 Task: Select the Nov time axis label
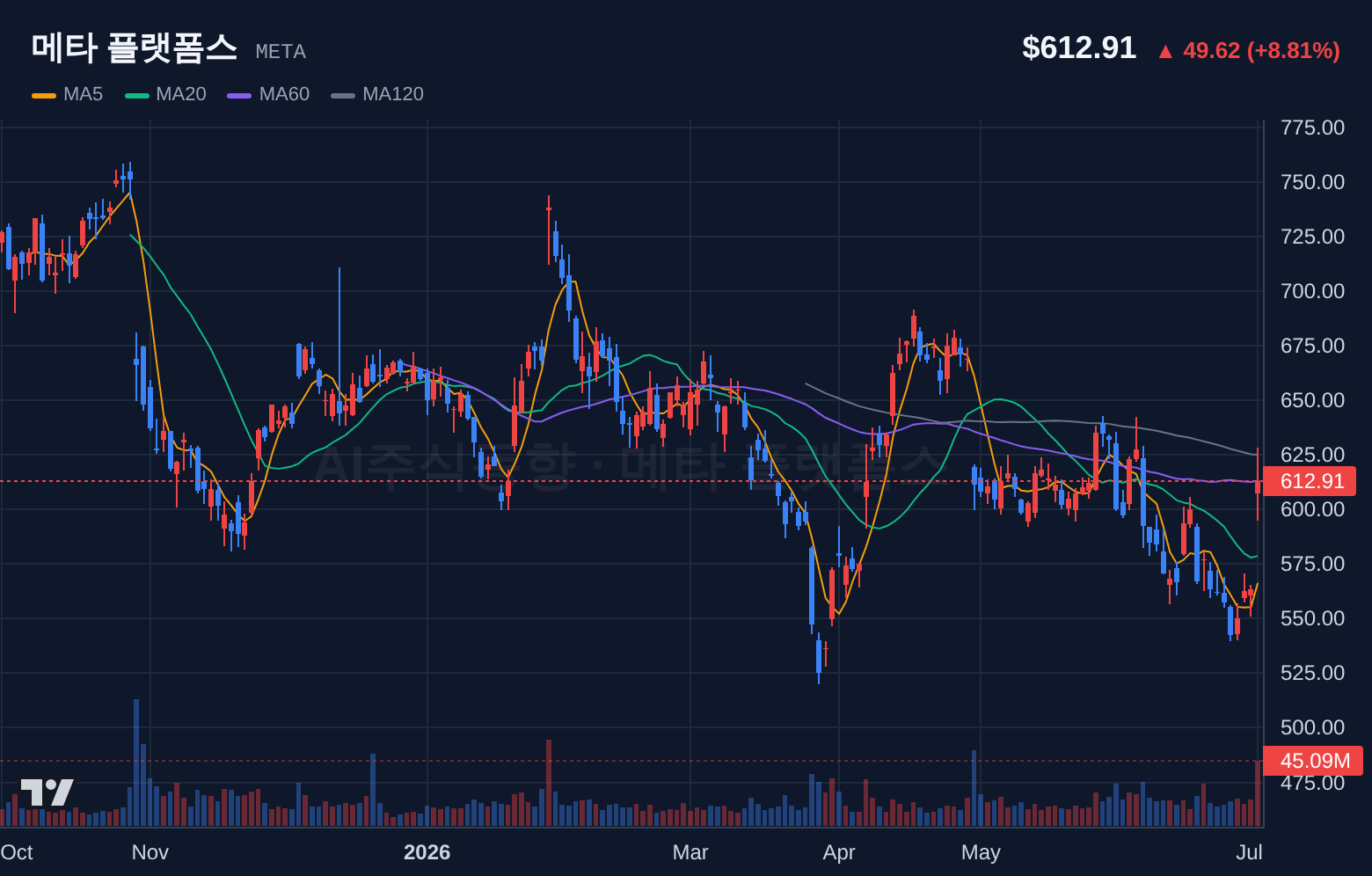[150, 852]
